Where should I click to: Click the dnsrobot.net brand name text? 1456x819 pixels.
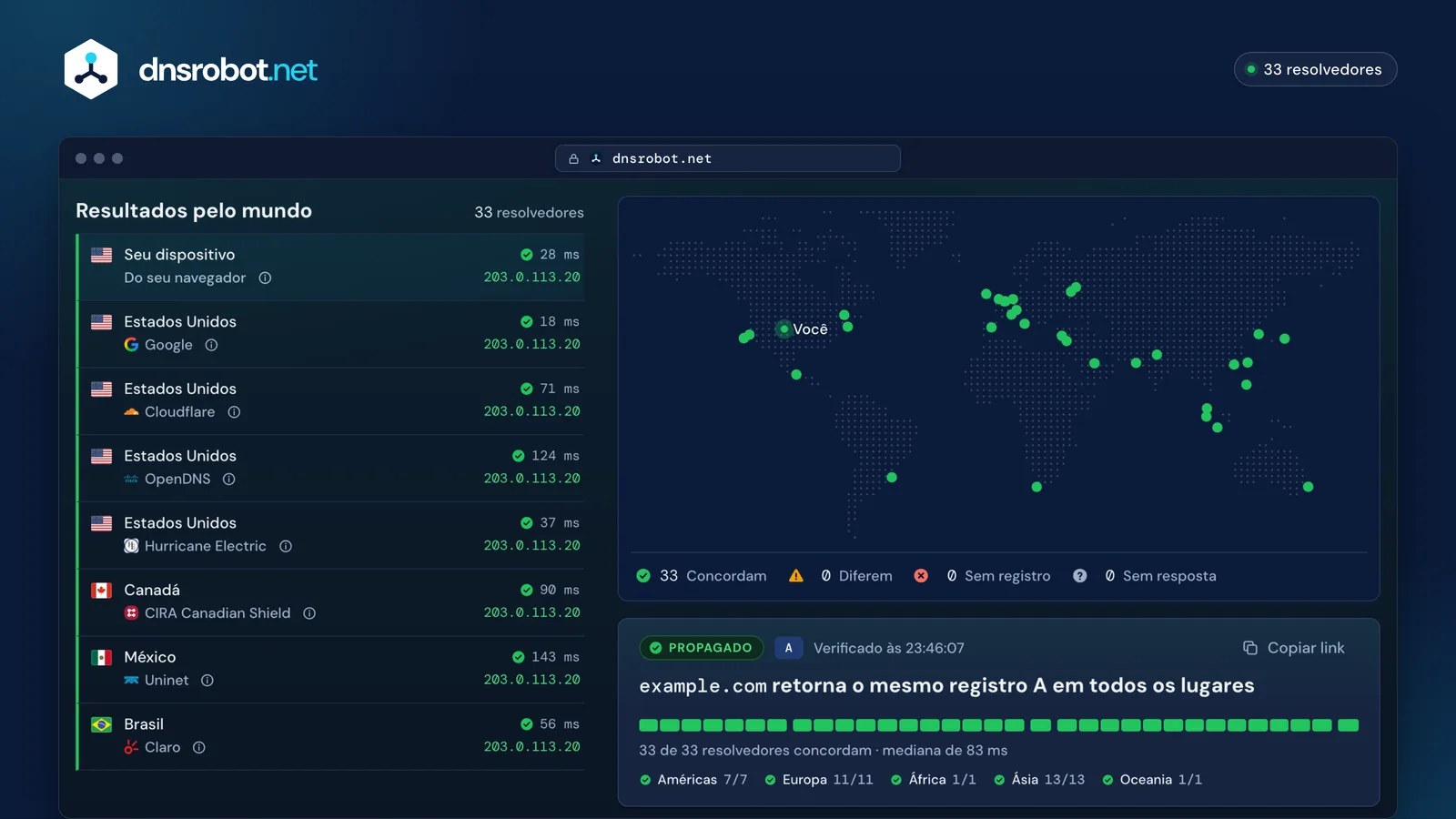(x=227, y=70)
